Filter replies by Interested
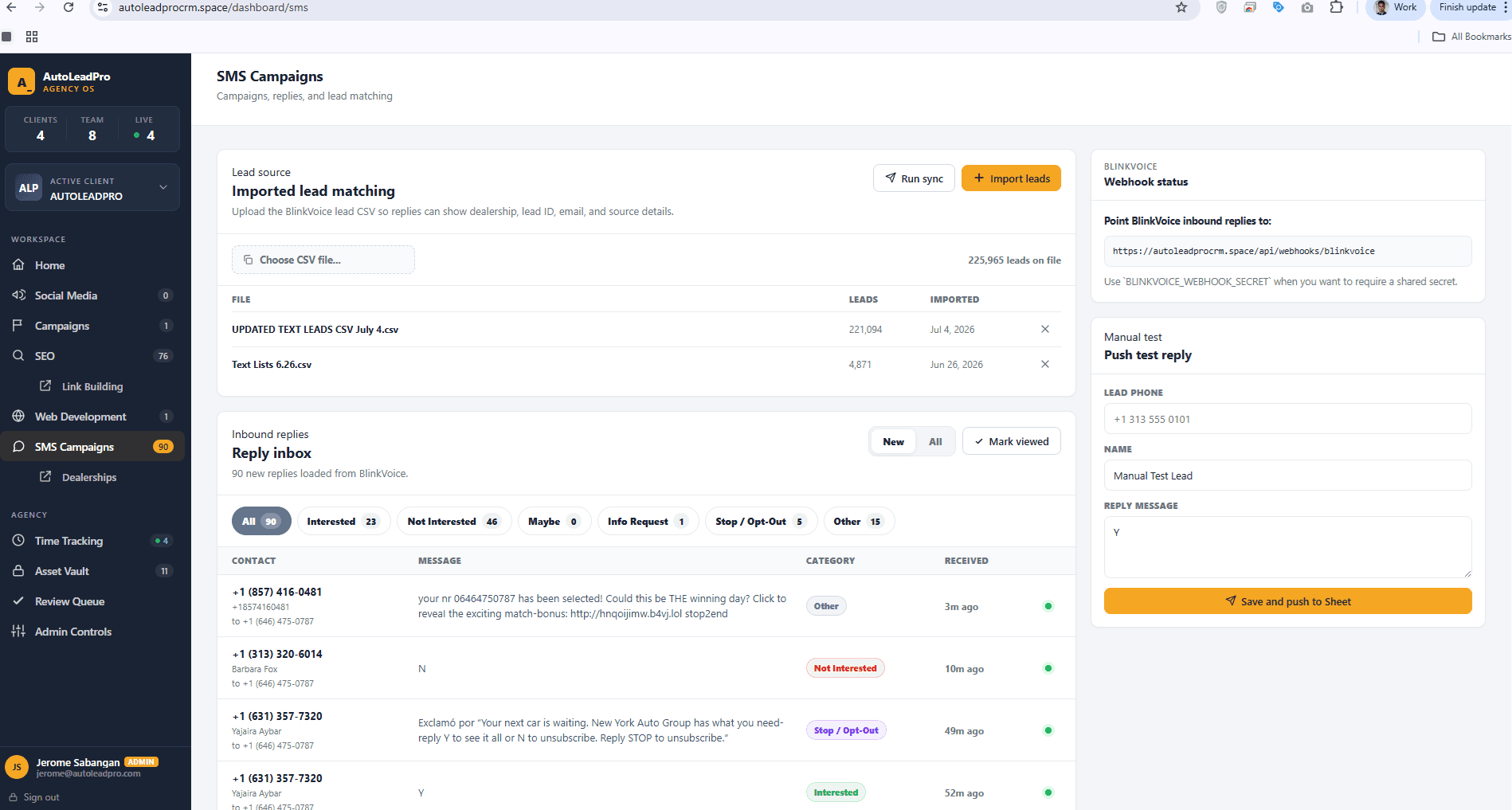Viewport: 1512px width, 810px height. (x=343, y=522)
